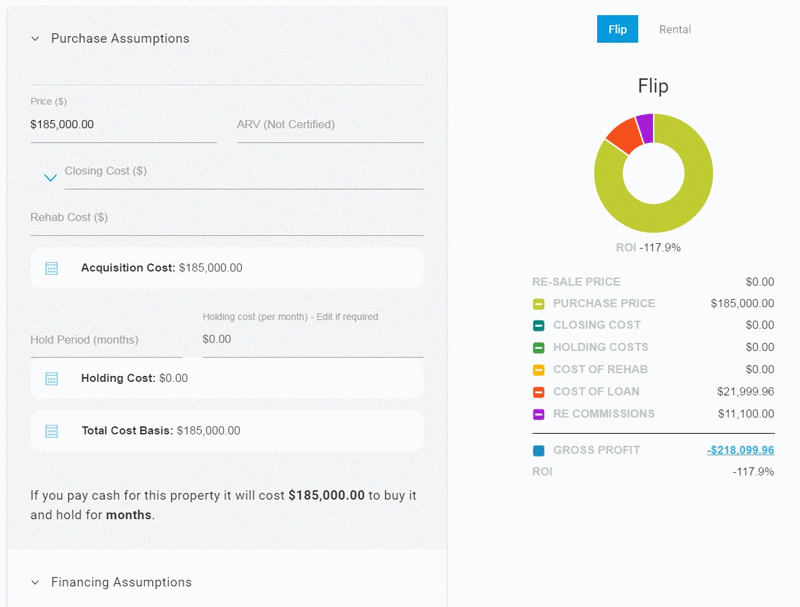Select the Flip tab
The image size is (800, 607).
tap(617, 29)
